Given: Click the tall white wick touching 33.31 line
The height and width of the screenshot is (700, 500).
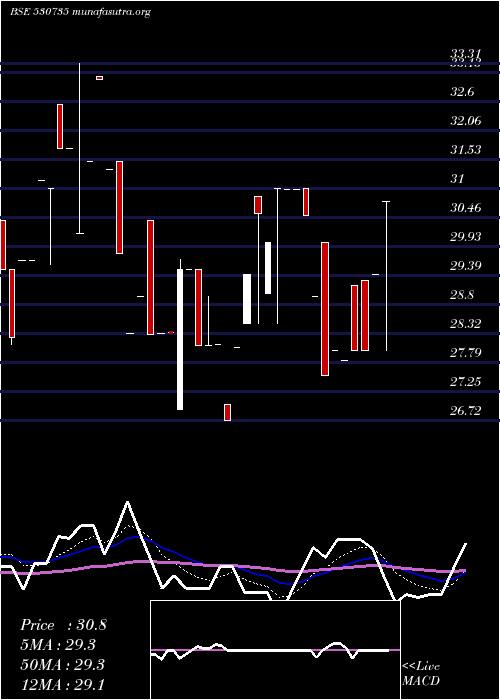Looking at the screenshot, I should tap(80, 148).
